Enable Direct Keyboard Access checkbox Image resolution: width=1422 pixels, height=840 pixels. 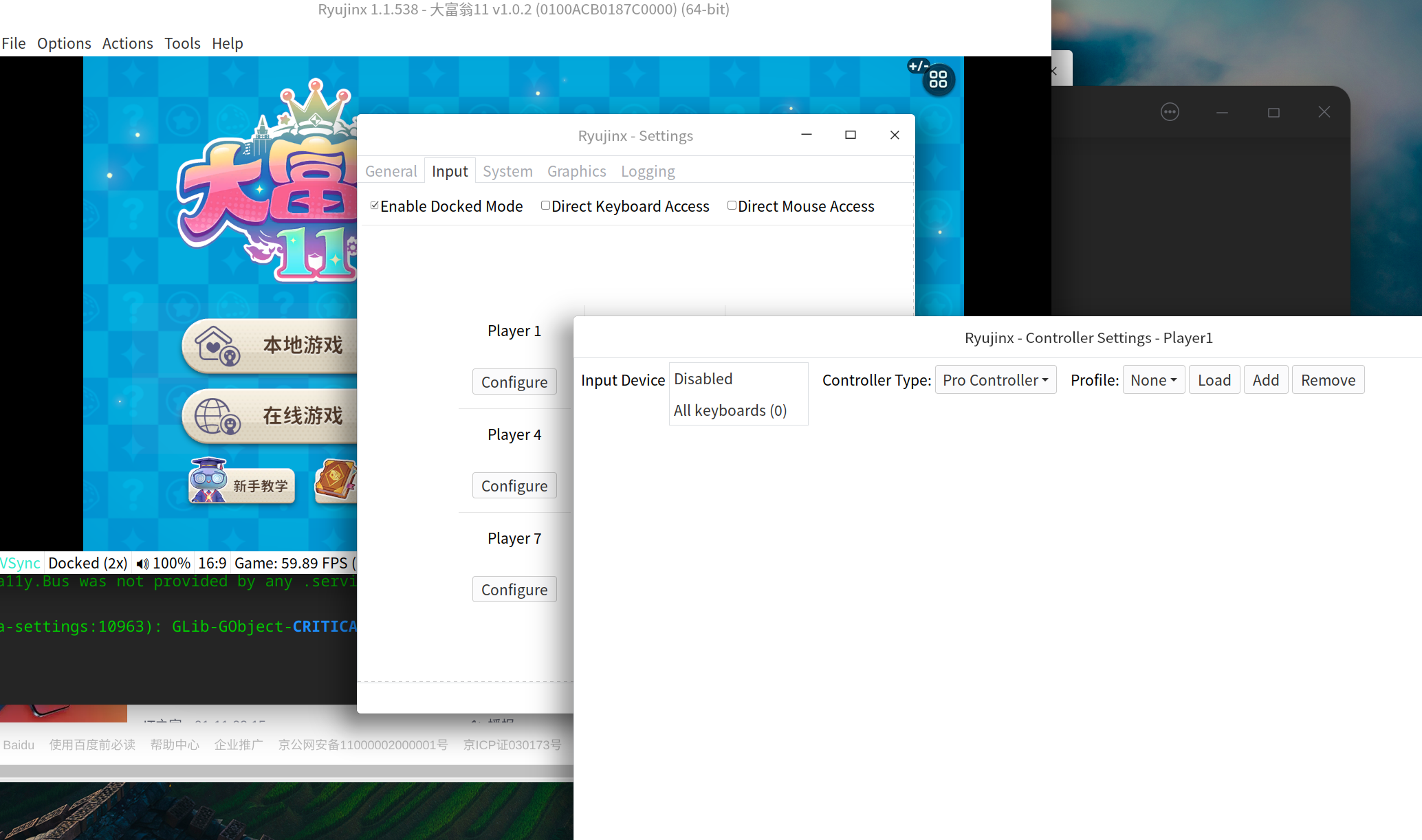545,206
